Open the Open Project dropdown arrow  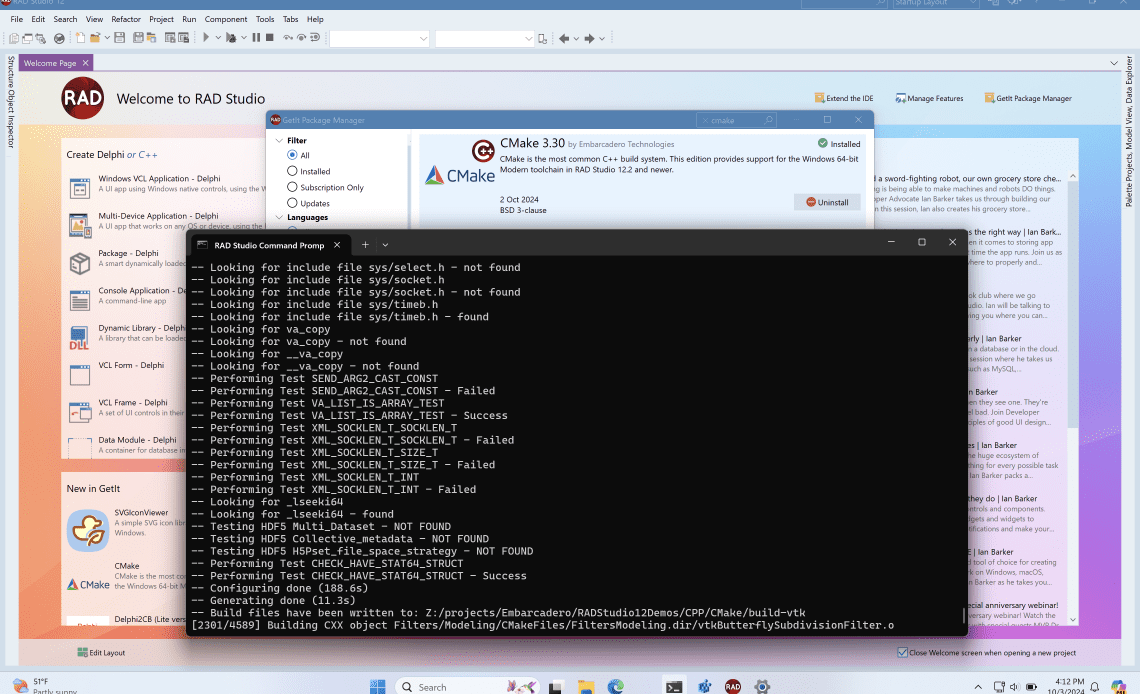tap(107, 38)
